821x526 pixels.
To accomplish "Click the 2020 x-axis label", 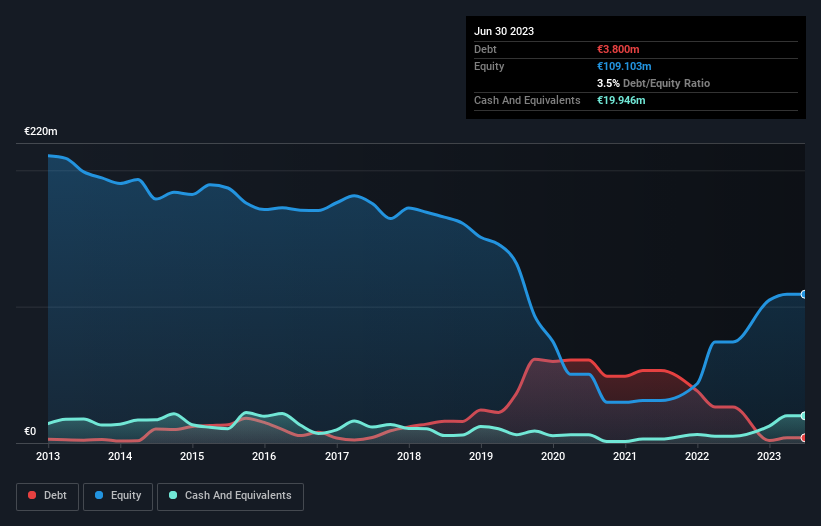I will (553, 456).
